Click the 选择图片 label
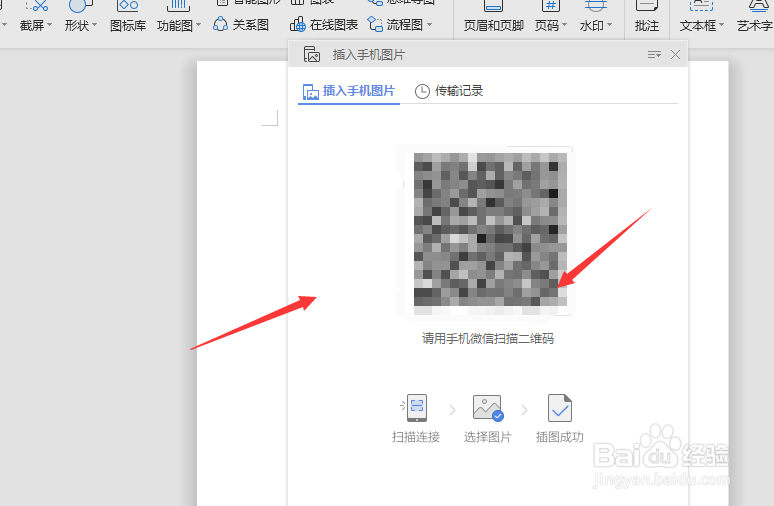This screenshot has height=506, width=774. [488, 437]
